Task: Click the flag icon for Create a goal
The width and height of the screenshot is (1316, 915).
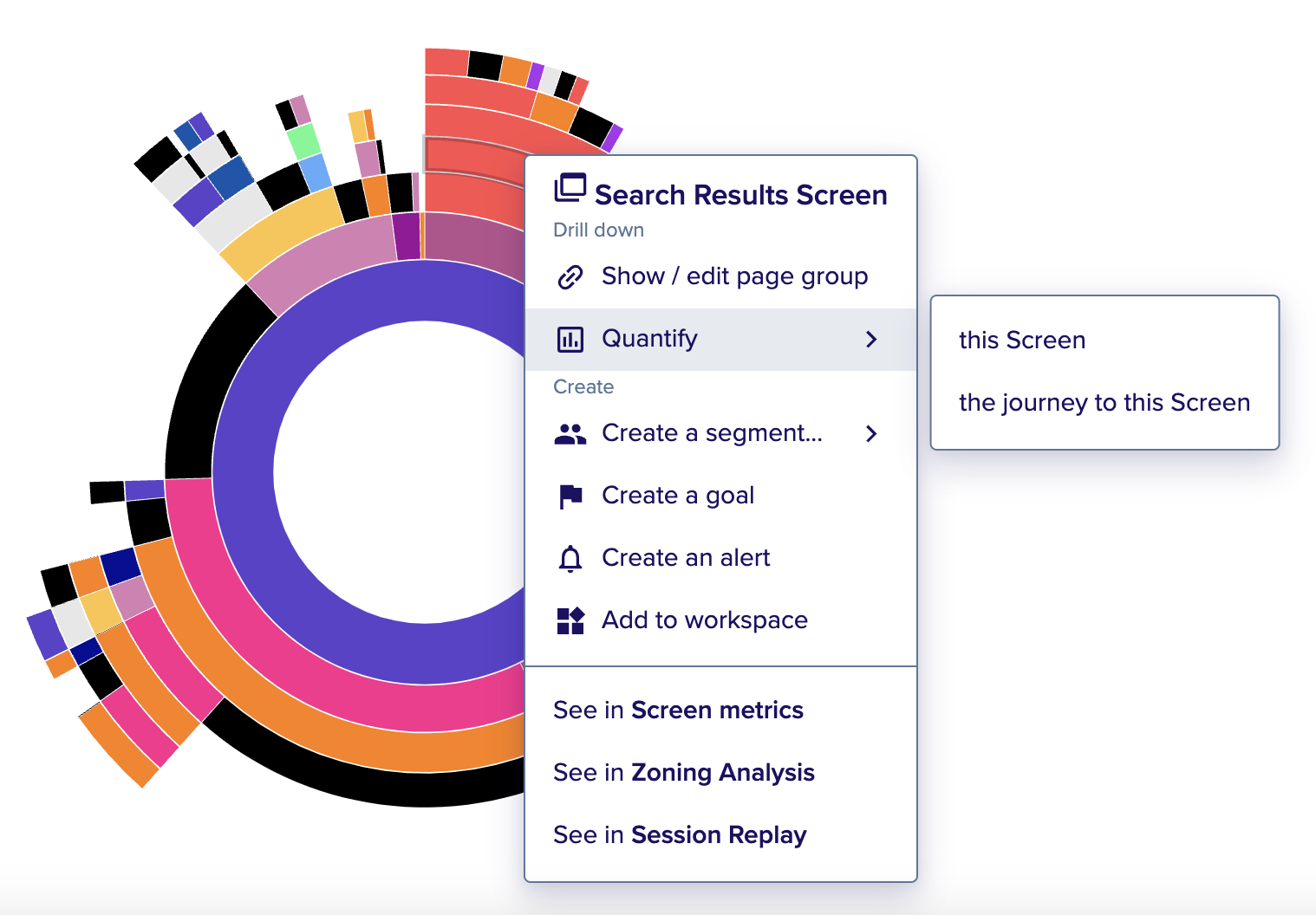Action: point(570,496)
